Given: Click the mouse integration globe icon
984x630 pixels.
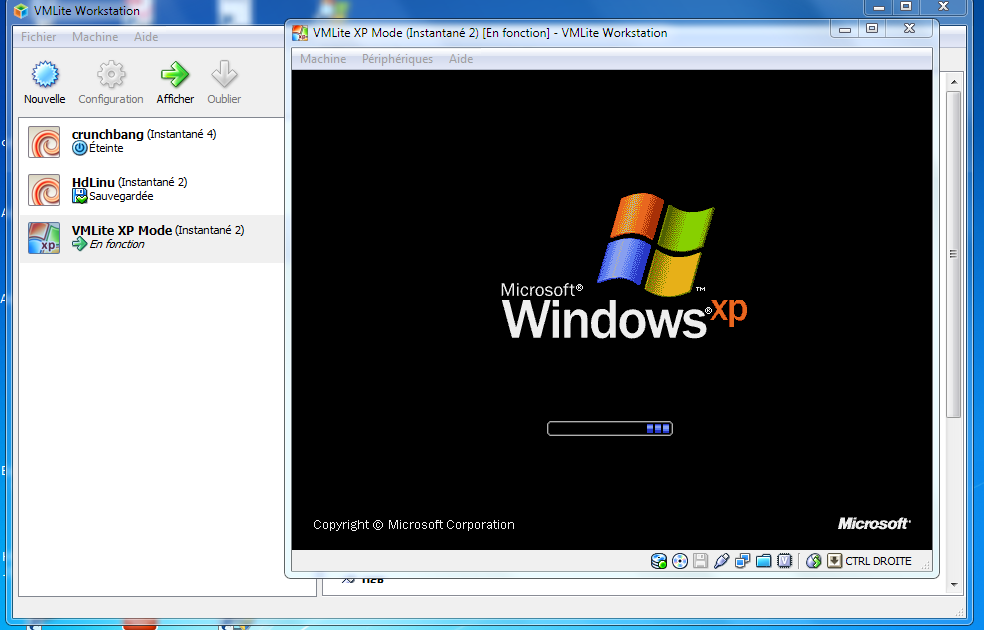Looking at the screenshot, I should [814, 561].
